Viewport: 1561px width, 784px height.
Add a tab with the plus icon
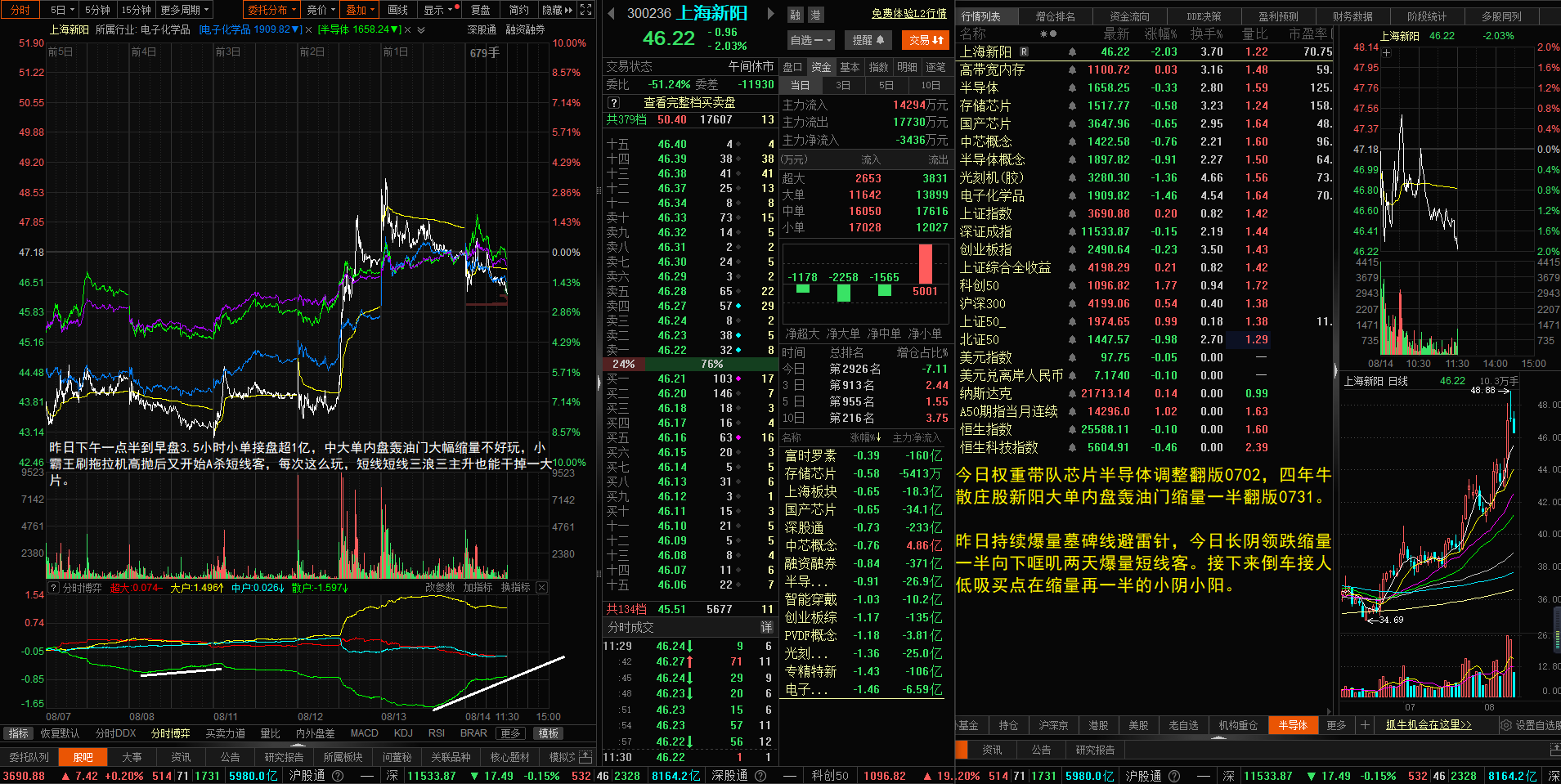(1364, 725)
